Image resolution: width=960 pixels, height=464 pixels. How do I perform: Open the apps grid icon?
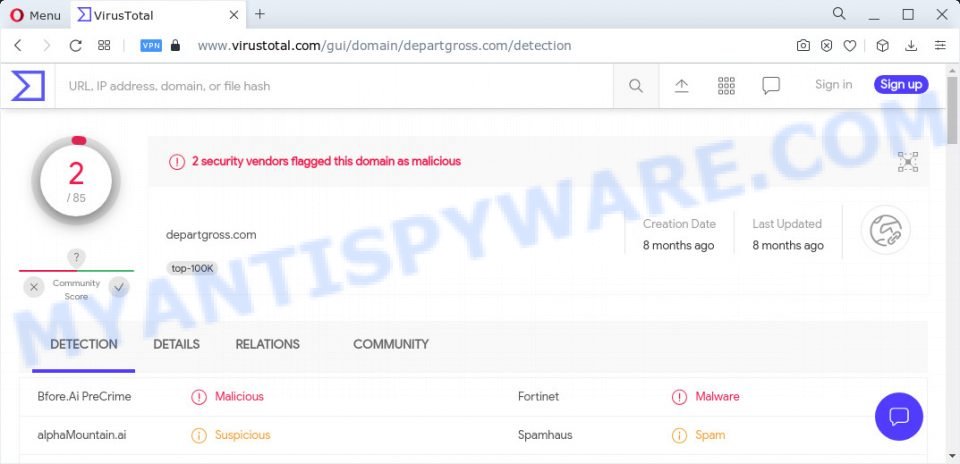point(726,86)
